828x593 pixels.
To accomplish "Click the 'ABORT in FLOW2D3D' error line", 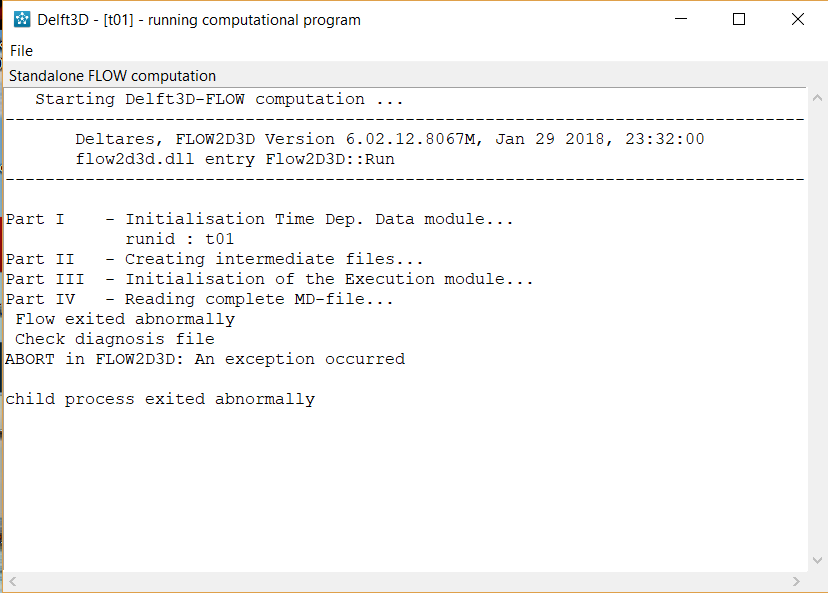I will coord(205,359).
